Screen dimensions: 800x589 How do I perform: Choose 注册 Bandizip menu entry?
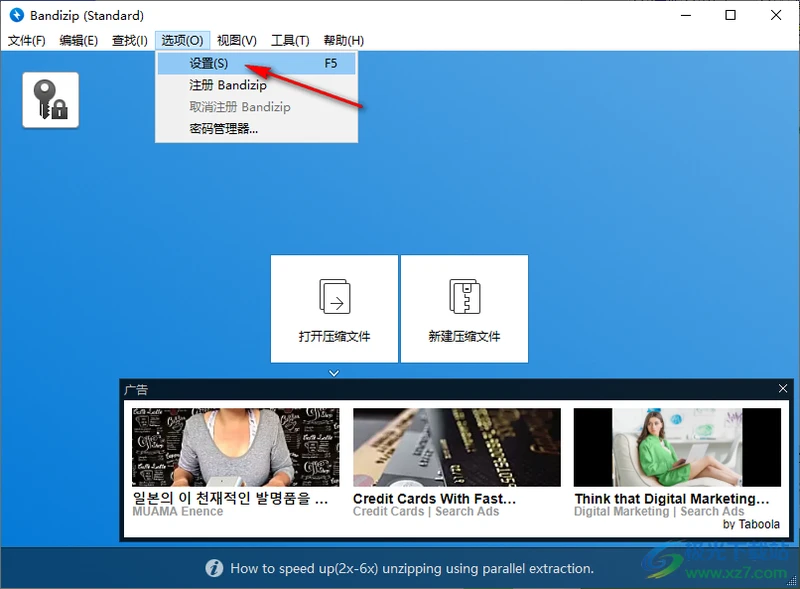[x=256, y=85]
